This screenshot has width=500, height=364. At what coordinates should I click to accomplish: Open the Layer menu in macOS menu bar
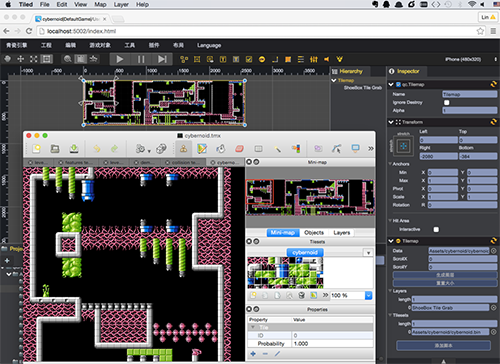point(121,4)
